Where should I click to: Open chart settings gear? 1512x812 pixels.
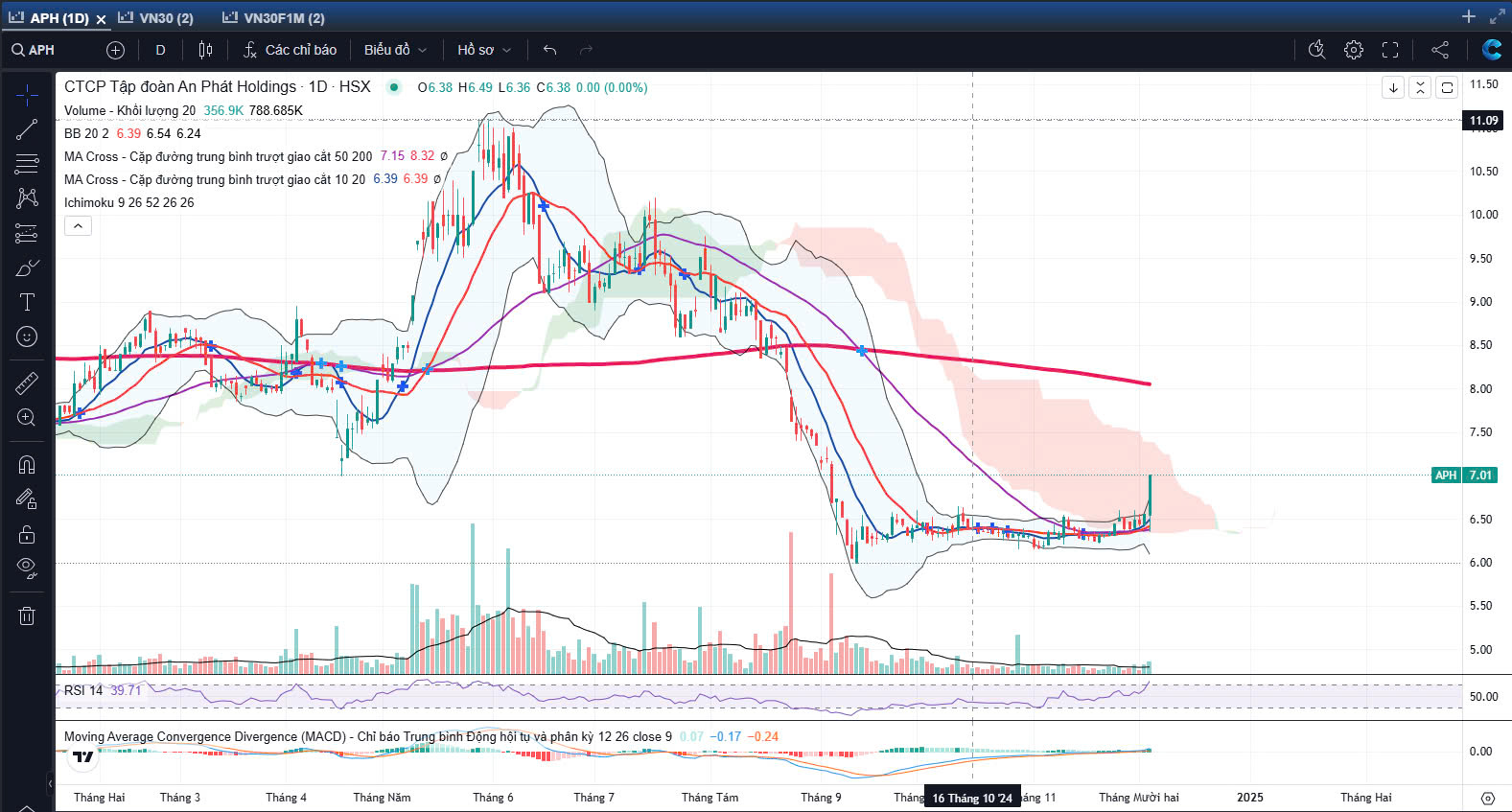pyautogui.click(x=1354, y=50)
